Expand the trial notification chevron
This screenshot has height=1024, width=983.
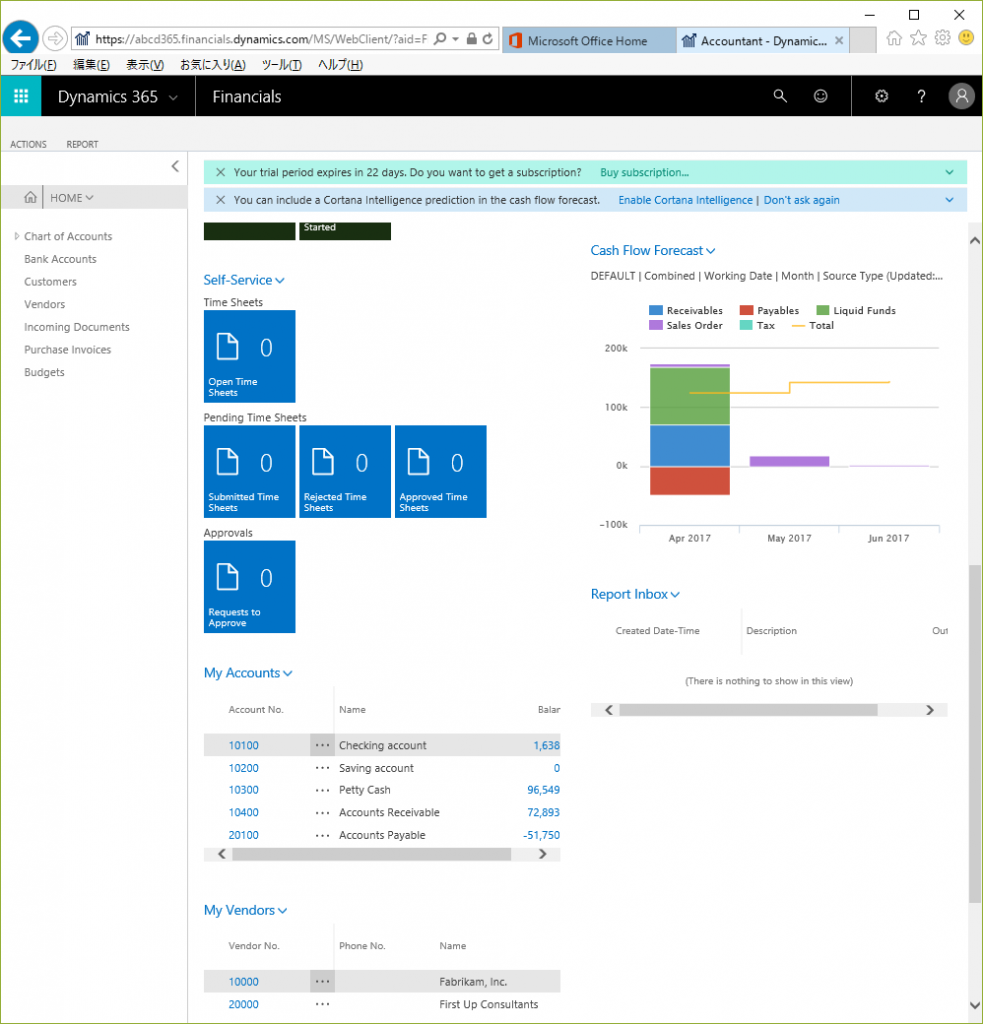(950, 172)
